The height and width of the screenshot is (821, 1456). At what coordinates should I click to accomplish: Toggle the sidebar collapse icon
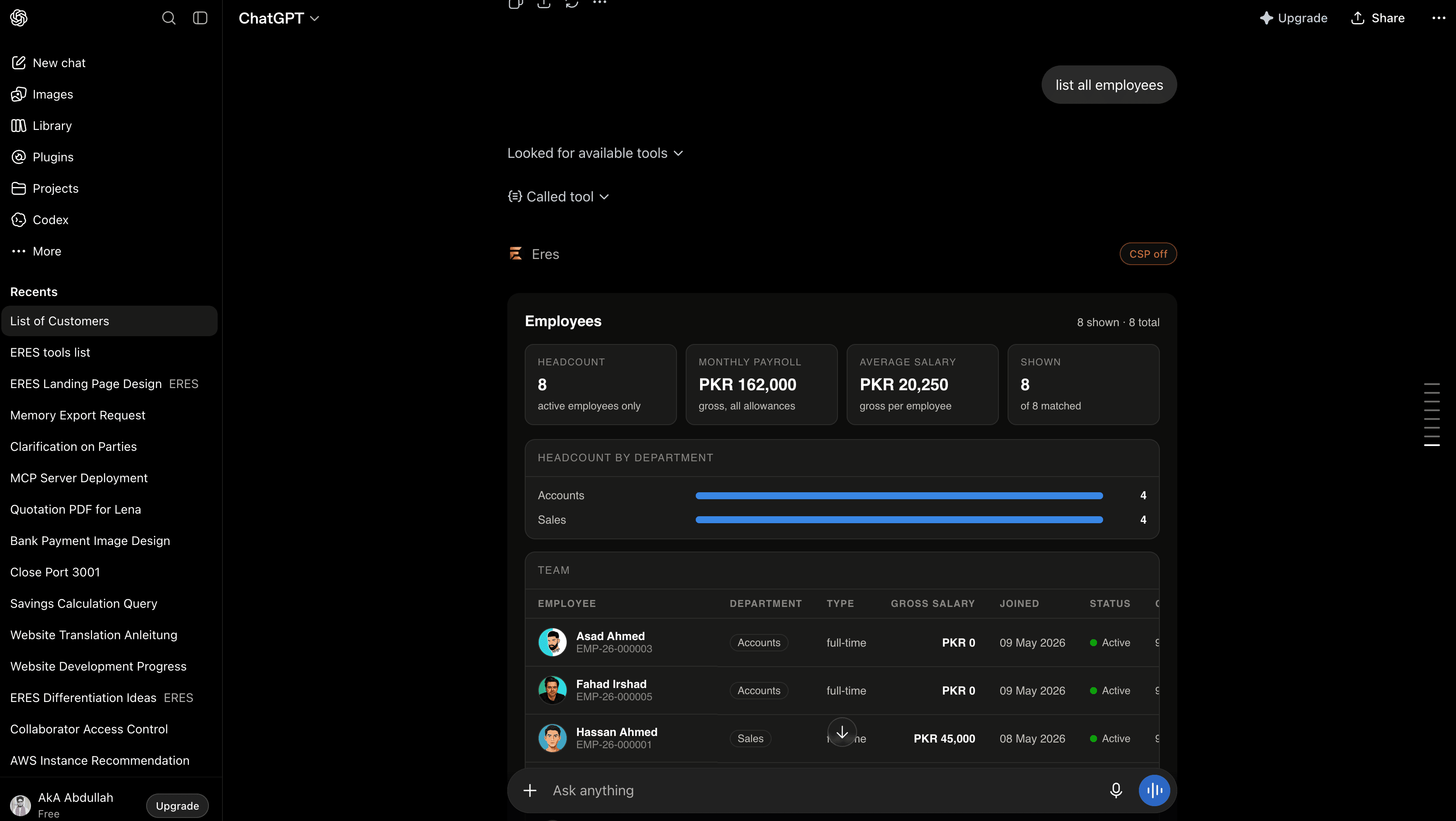pos(200,18)
